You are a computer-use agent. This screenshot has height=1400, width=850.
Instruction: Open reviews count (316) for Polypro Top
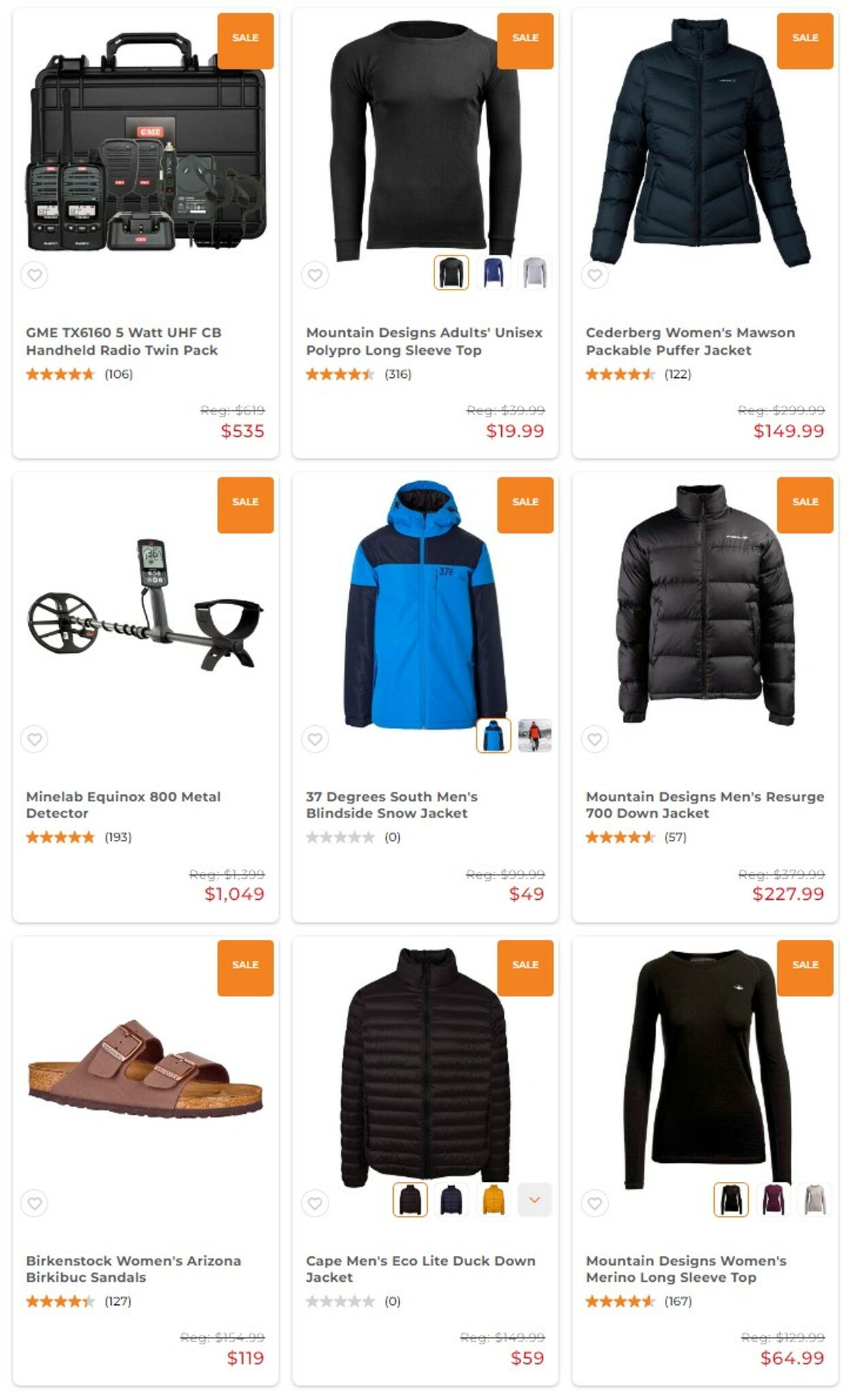pyautogui.click(x=398, y=374)
